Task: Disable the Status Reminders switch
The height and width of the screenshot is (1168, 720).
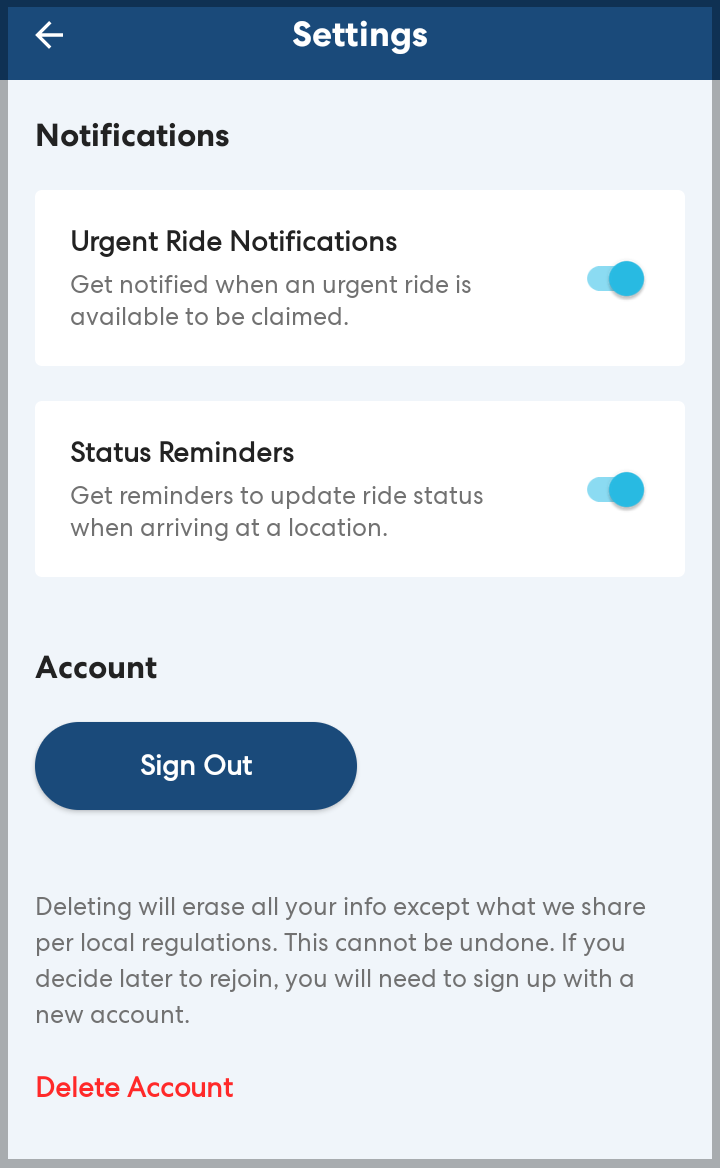Action: pos(616,490)
